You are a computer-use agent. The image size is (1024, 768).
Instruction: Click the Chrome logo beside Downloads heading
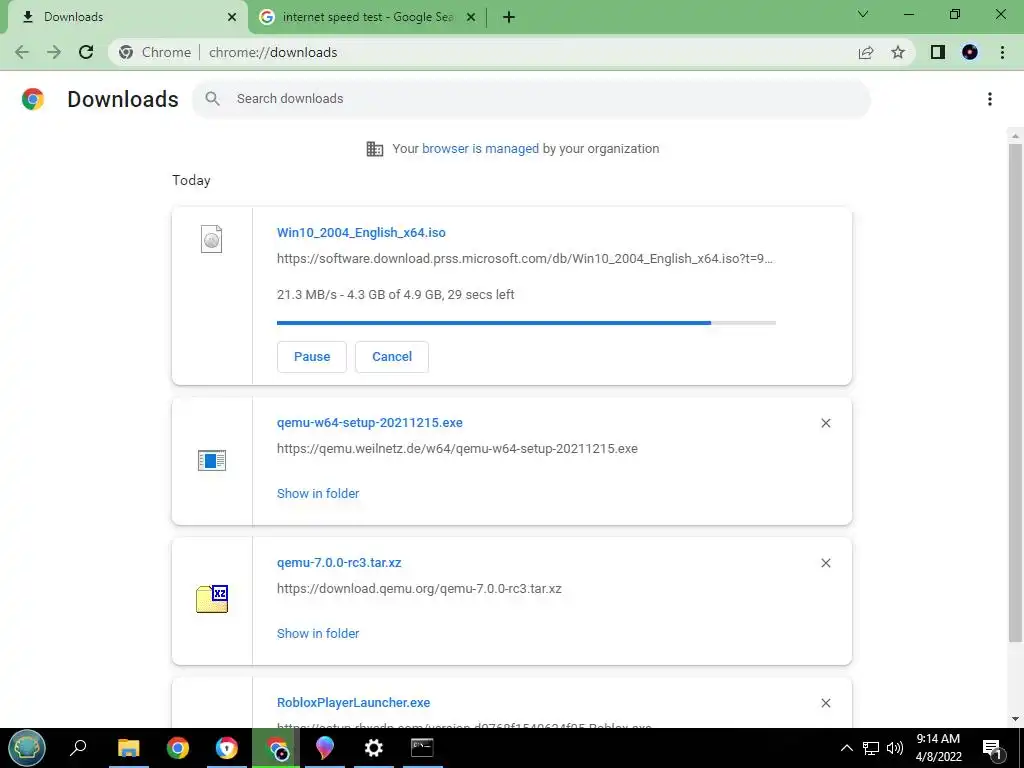[33, 99]
